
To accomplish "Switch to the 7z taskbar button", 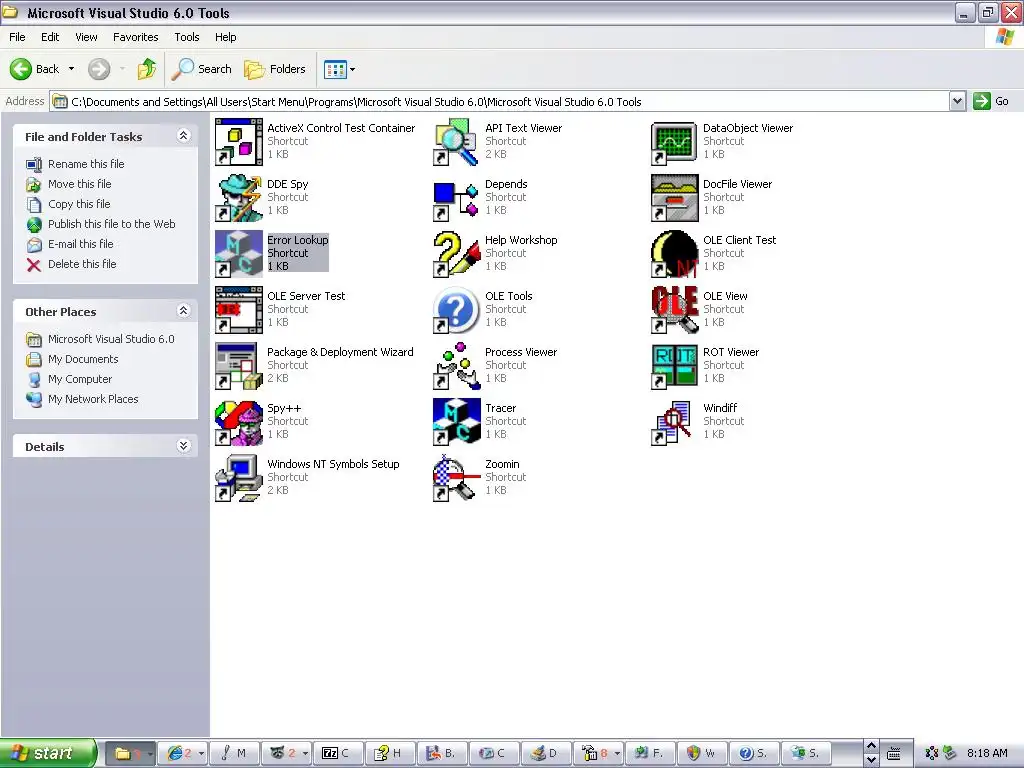I will coord(336,754).
